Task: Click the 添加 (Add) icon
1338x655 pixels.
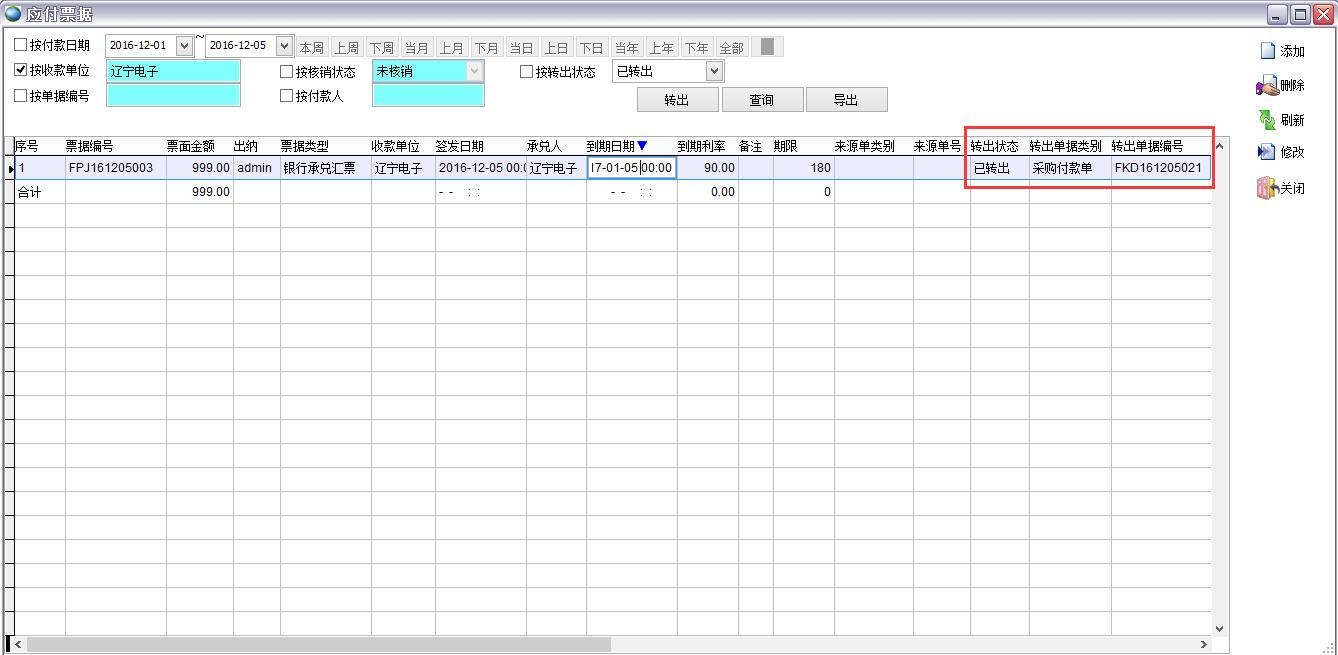Action: click(1267, 51)
